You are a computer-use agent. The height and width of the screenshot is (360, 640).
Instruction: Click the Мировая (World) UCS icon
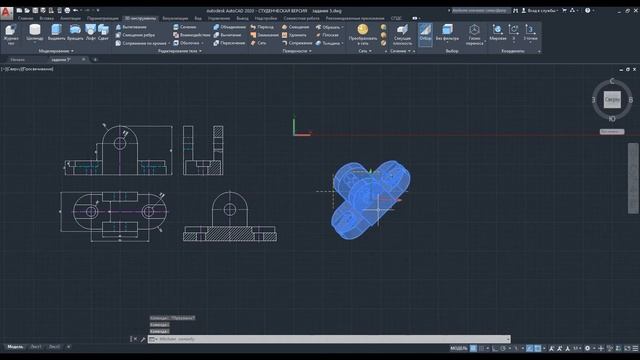coord(497,32)
